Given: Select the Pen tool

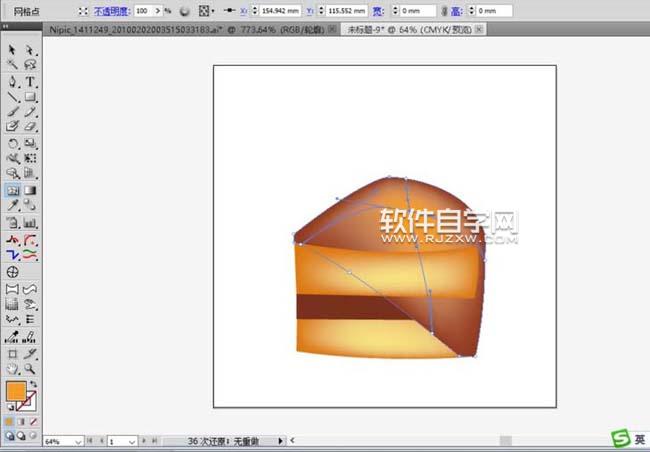Looking at the screenshot, I should coord(13,81).
